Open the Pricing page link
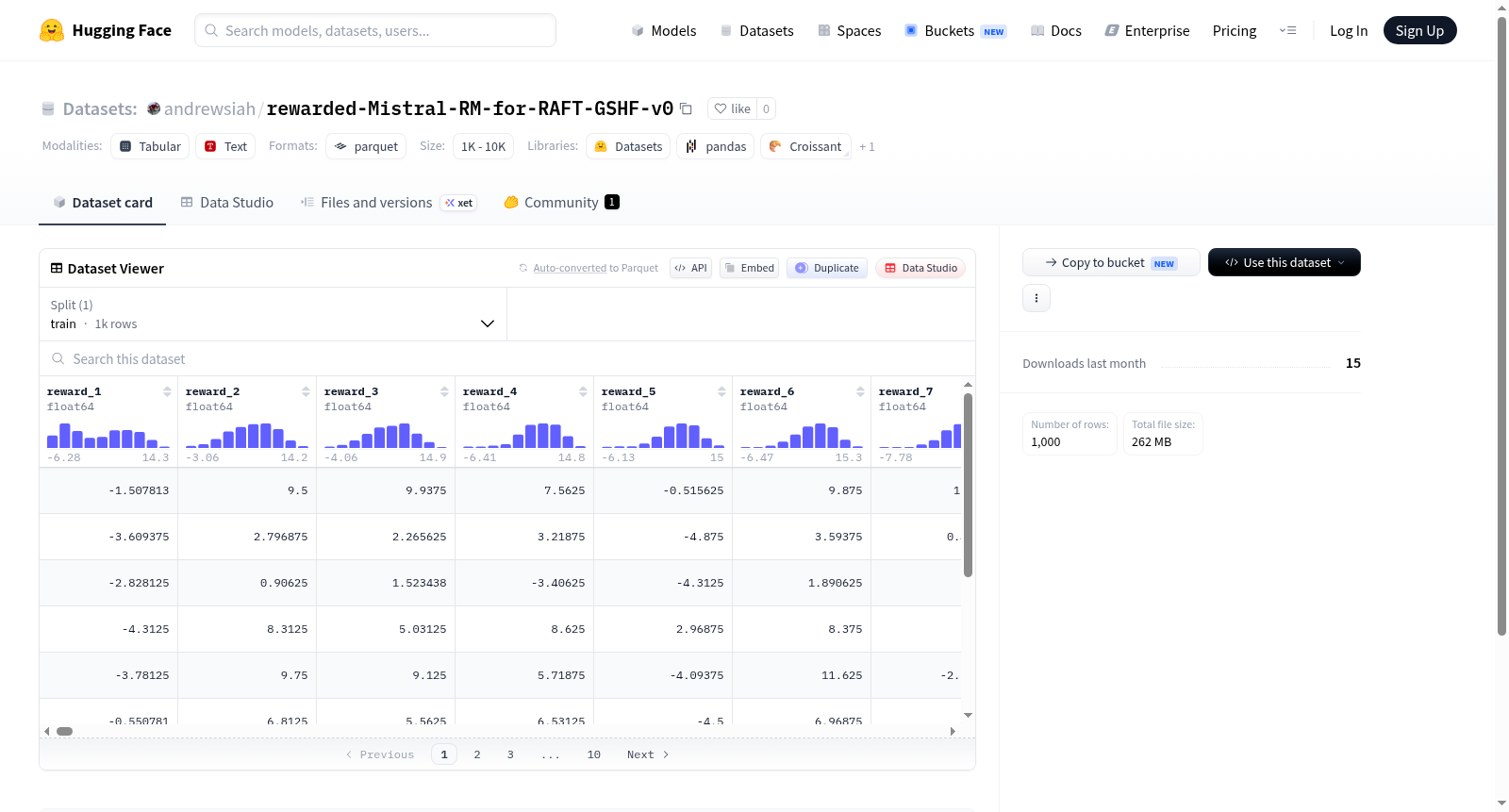 click(x=1235, y=30)
